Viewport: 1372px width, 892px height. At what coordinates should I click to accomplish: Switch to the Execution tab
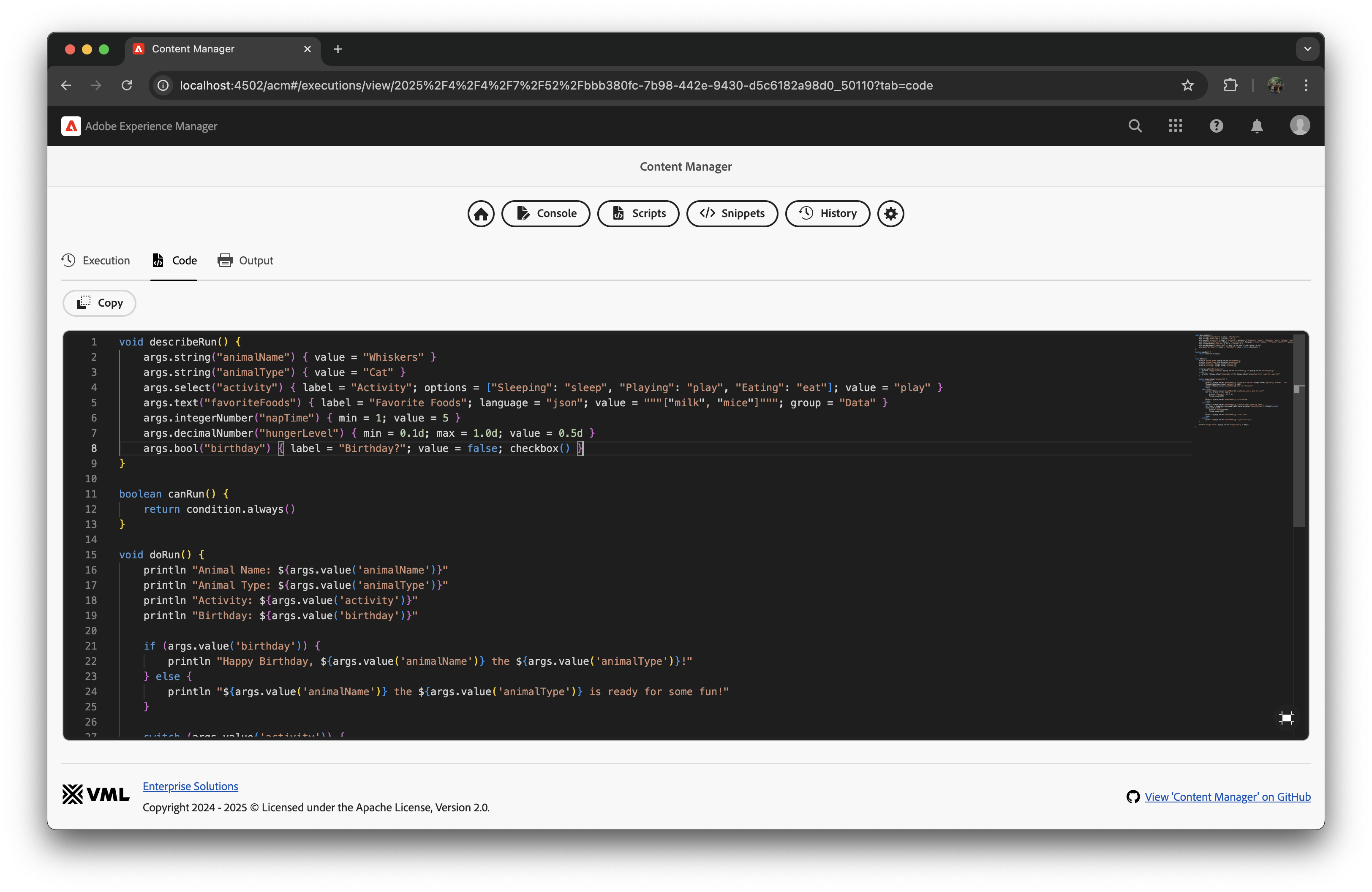pos(96,261)
